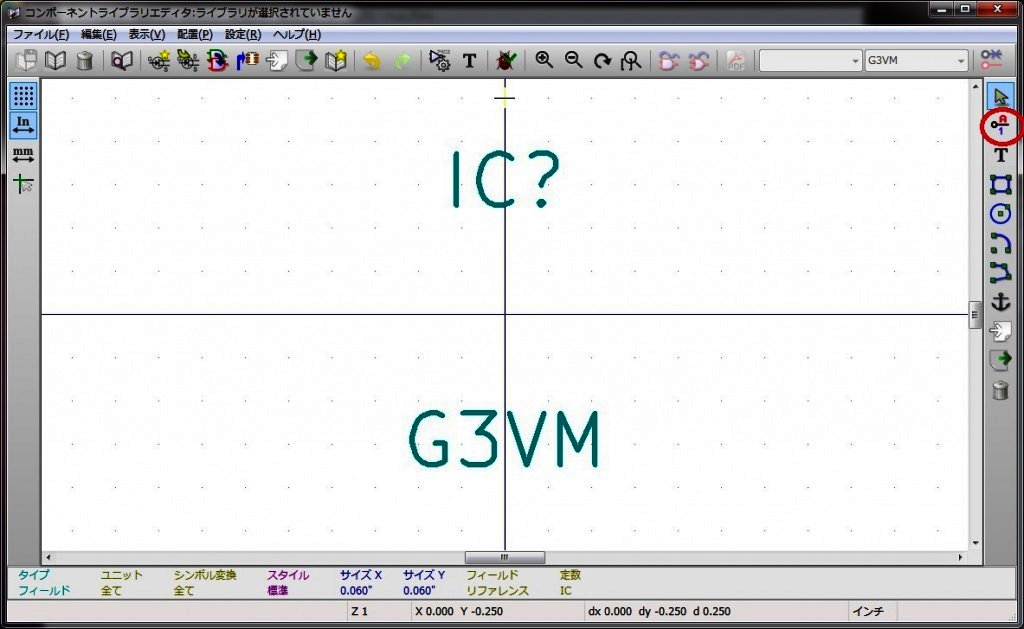The width and height of the screenshot is (1024, 629).
Task: Open the G3VM alias dropdown
Action: (x=916, y=60)
